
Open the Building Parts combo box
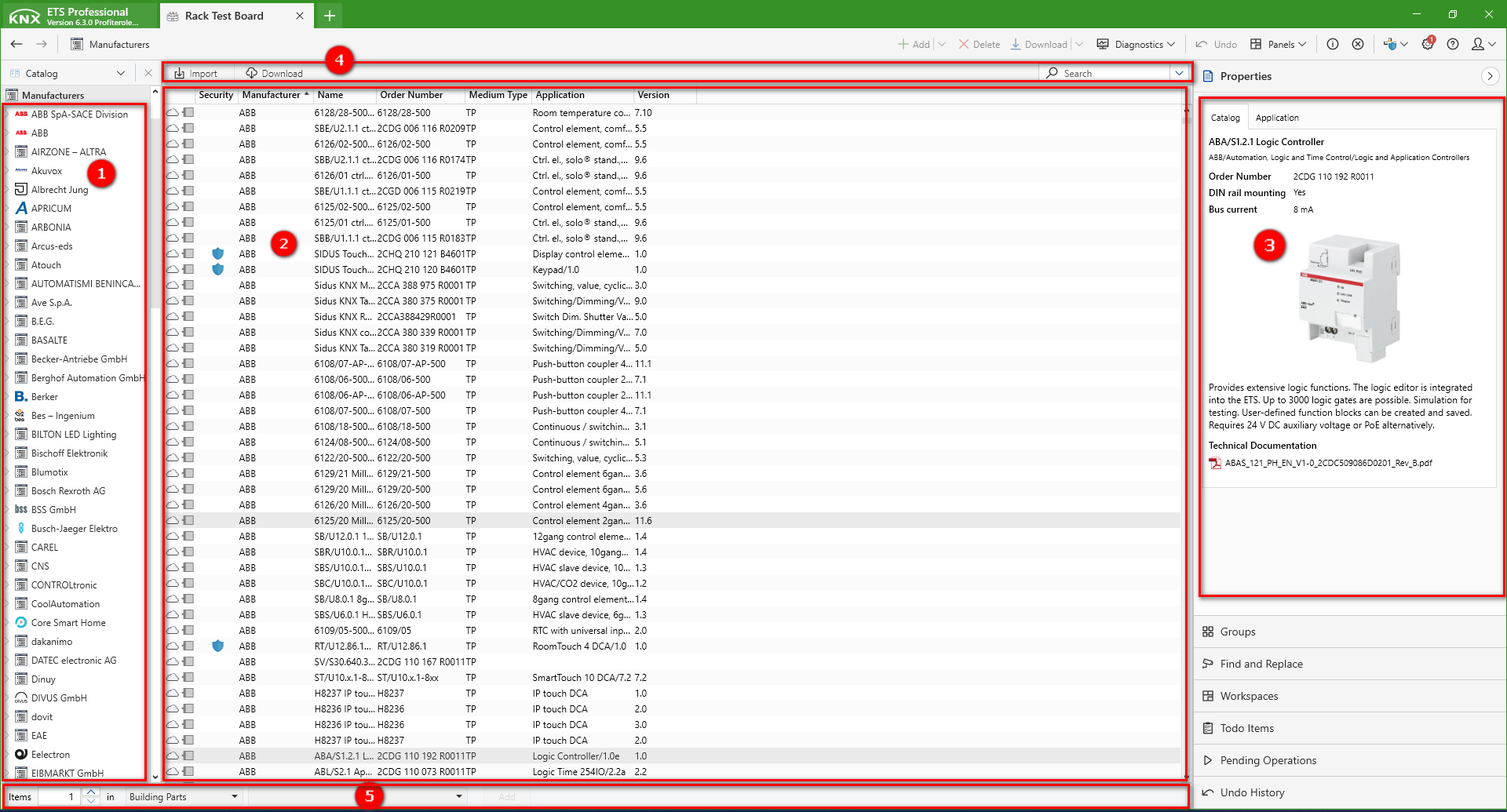(x=184, y=797)
